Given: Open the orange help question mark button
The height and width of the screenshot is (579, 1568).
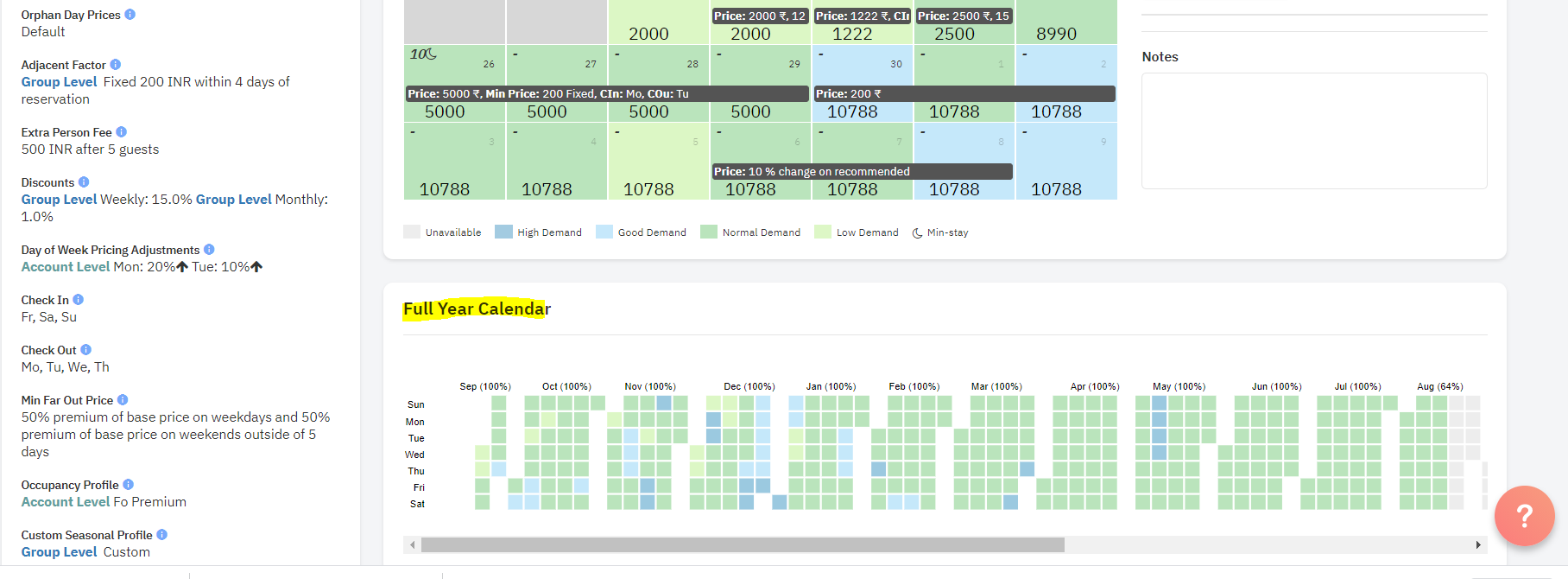Looking at the screenshot, I should (1524, 516).
